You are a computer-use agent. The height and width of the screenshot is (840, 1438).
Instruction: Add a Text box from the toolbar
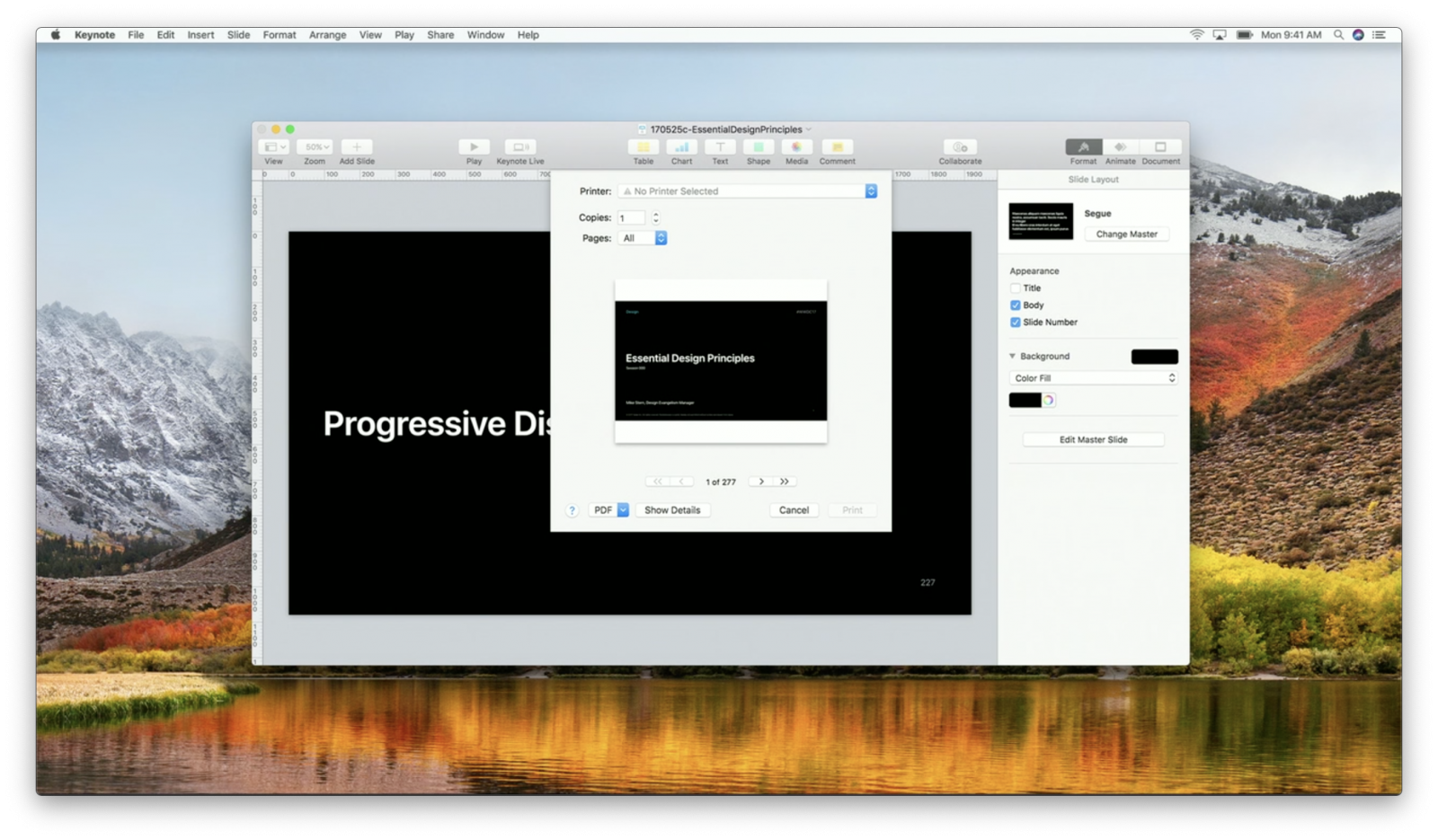[720, 147]
